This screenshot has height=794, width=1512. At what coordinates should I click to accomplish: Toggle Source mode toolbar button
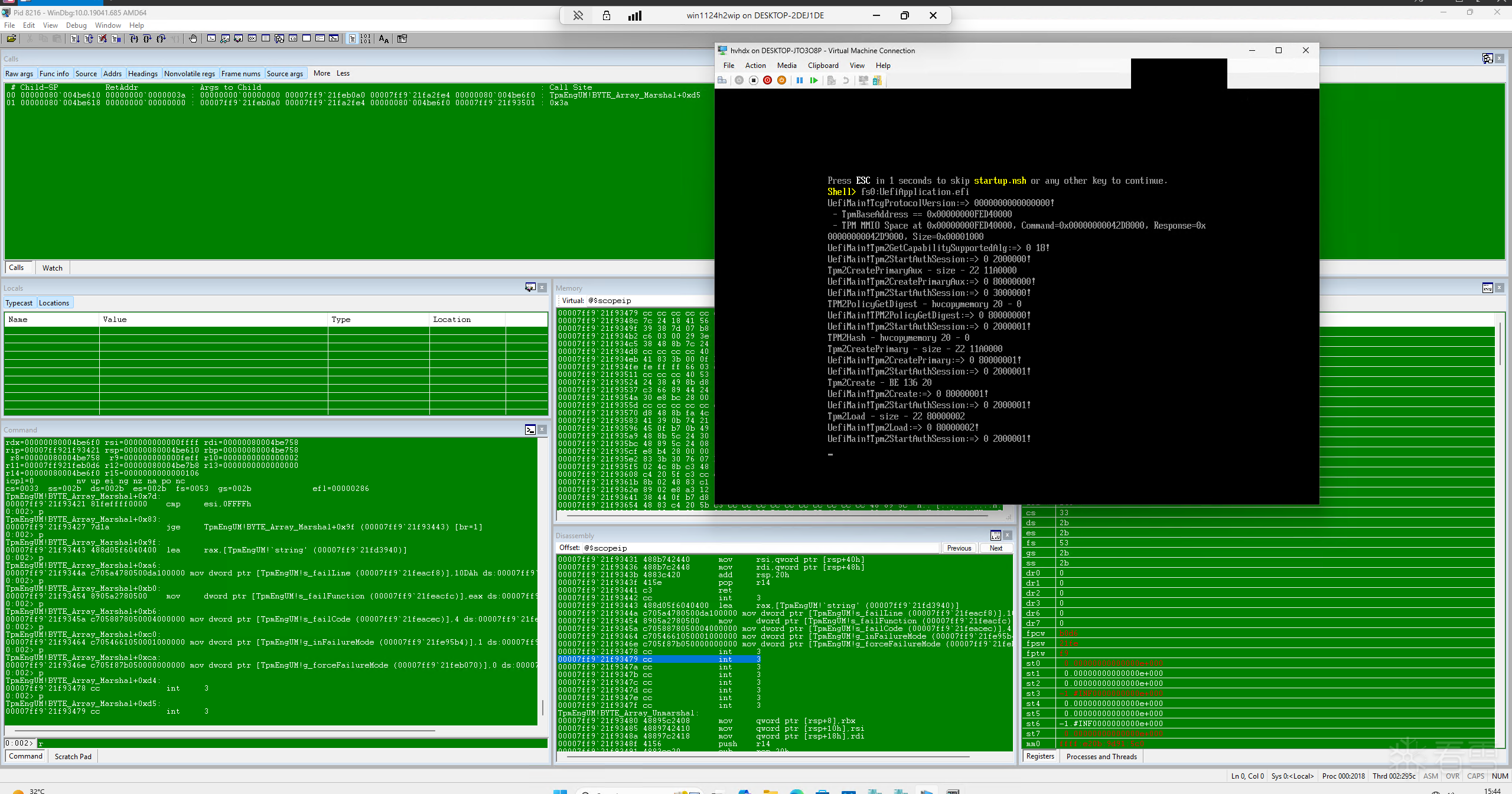click(x=352, y=39)
